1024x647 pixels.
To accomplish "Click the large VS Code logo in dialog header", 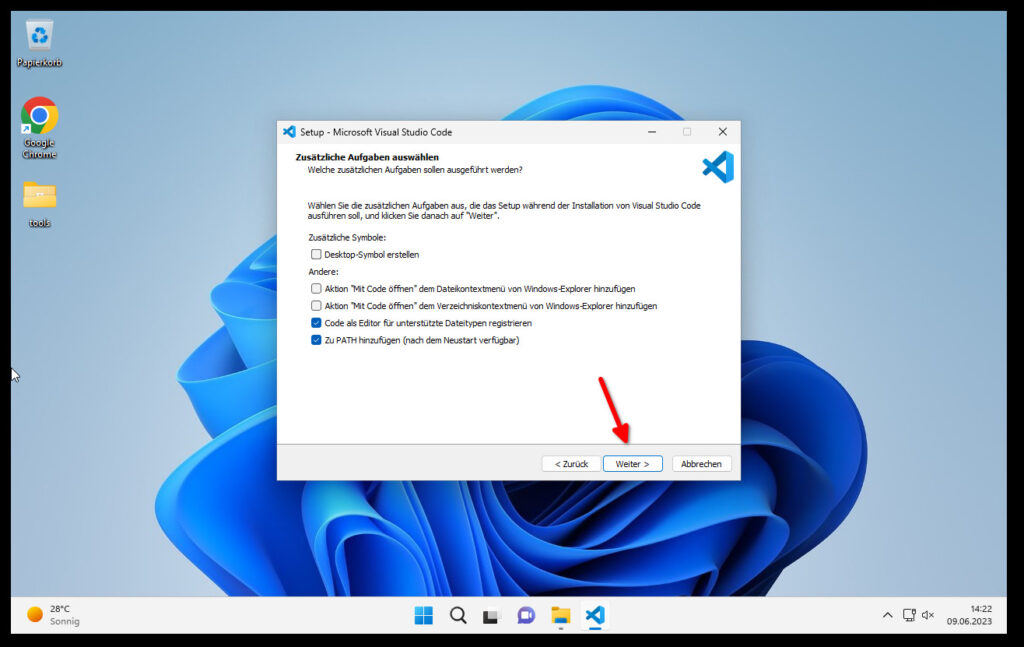I will point(718,166).
